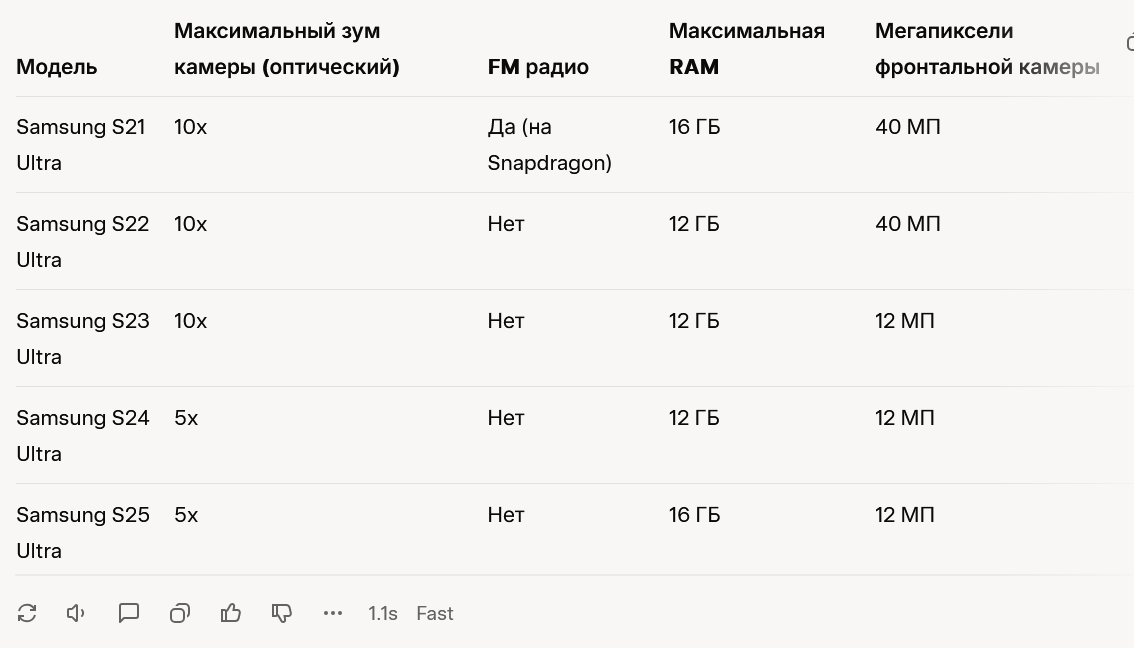Screen dimensions: 1134x648
Task: Give the response a thumbs down
Action: pos(281,613)
